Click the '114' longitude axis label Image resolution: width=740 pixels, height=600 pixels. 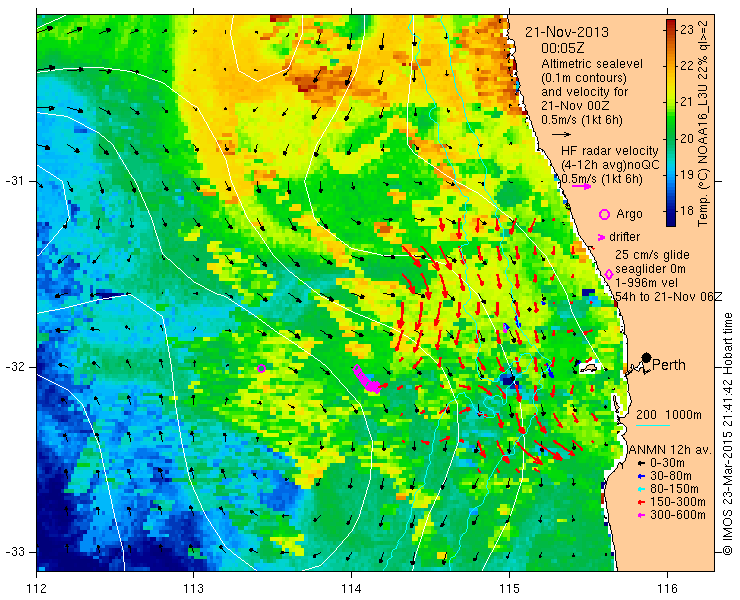pyautogui.click(x=351, y=589)
